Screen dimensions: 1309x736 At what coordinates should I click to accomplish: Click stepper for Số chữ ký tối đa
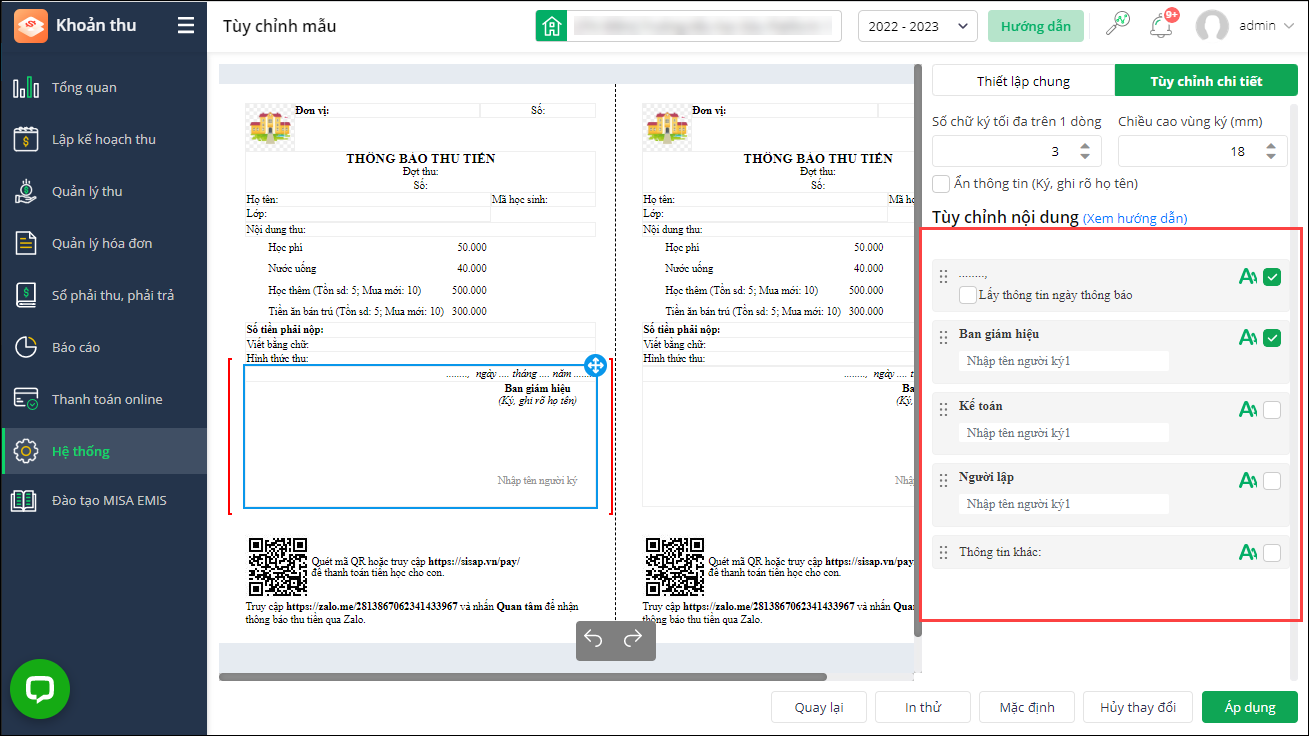(1085, 151)
